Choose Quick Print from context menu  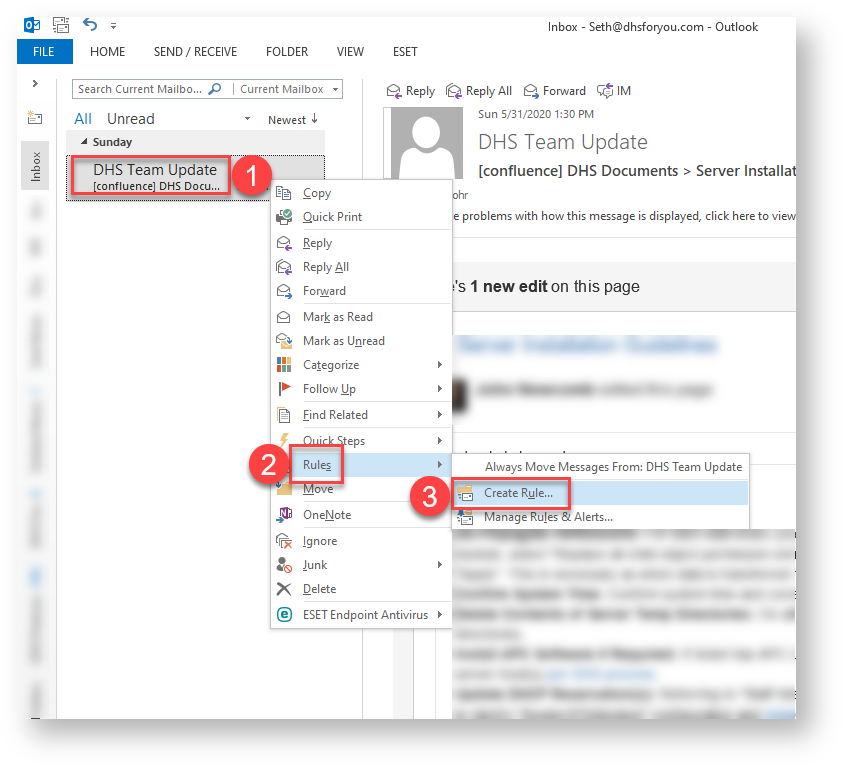pos(332,217)
